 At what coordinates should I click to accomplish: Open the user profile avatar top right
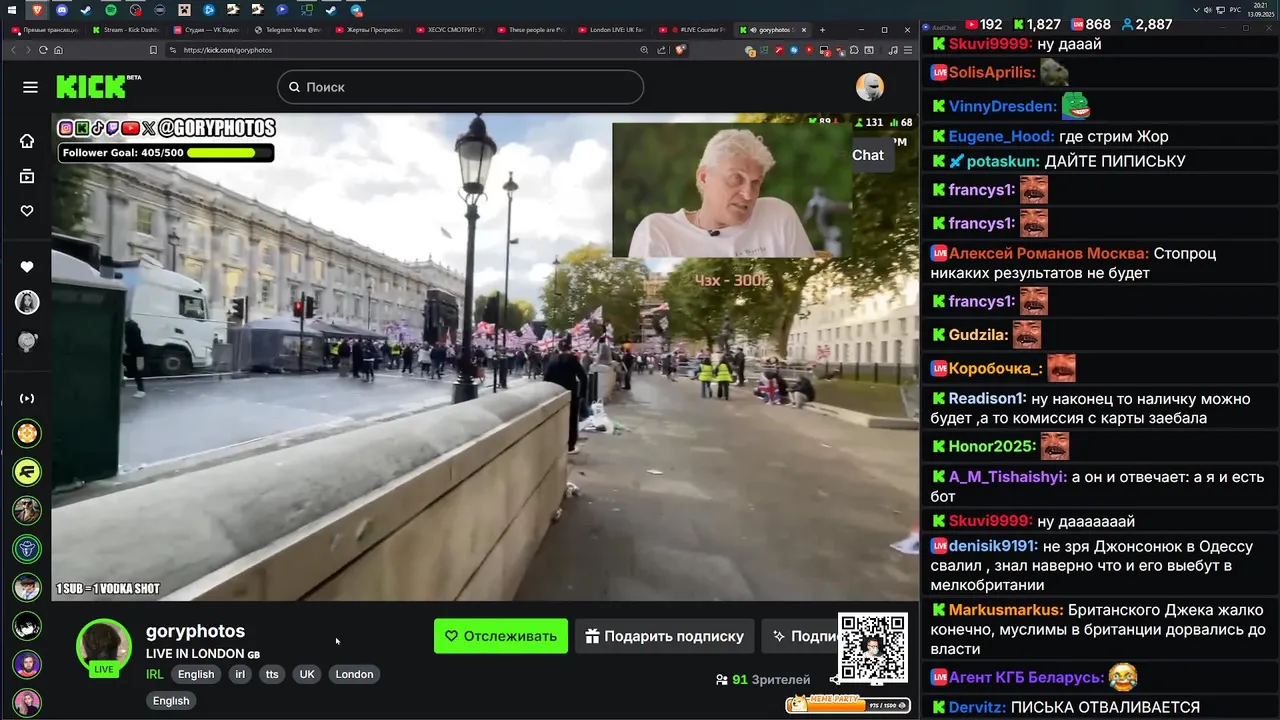(870, 87)
